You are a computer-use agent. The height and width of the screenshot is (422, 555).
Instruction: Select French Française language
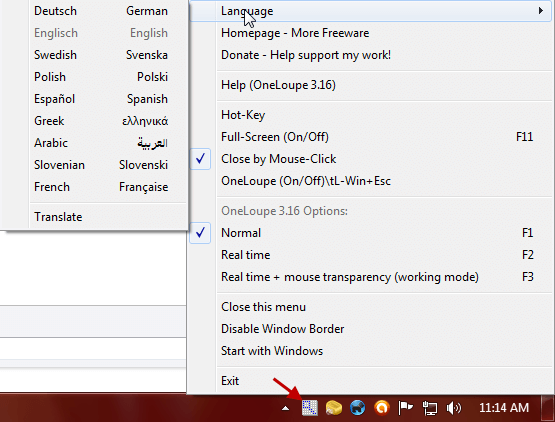point(101,187)
